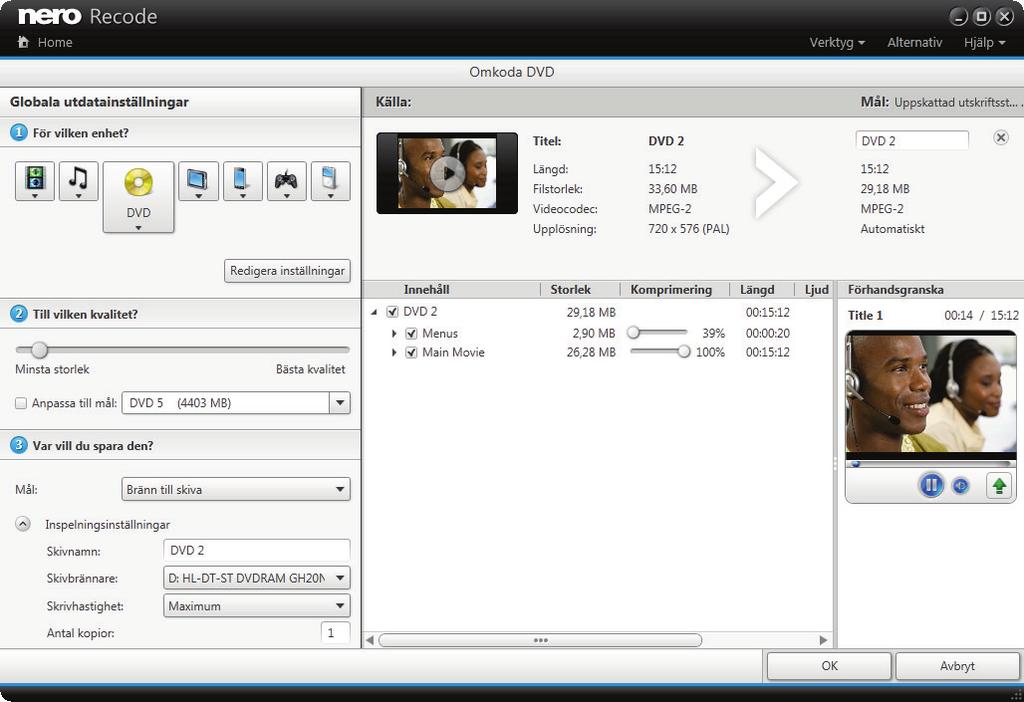Screen dimensions: 1024x702
Task: Click the small blue preview control icon
Action: [x=960, y=486]
